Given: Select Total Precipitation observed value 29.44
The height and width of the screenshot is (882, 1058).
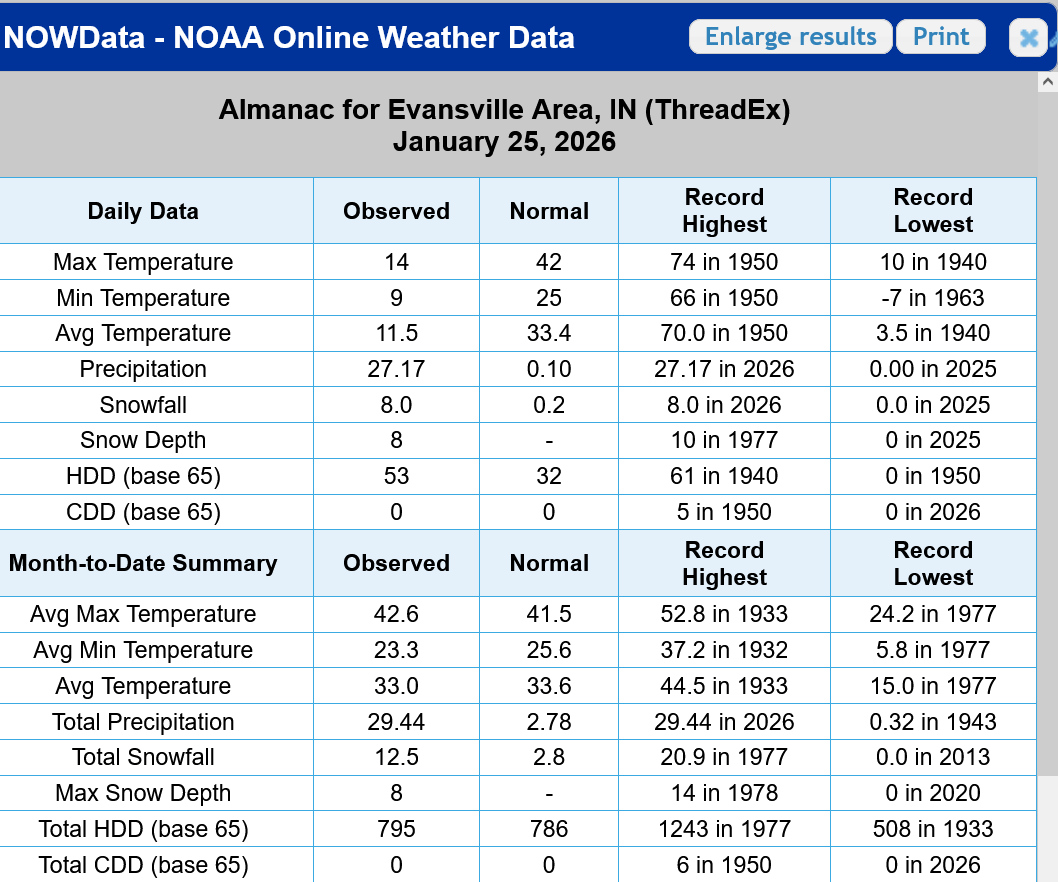Looking at the screenshot, I should pyautogui.click(x=396, y=722).
